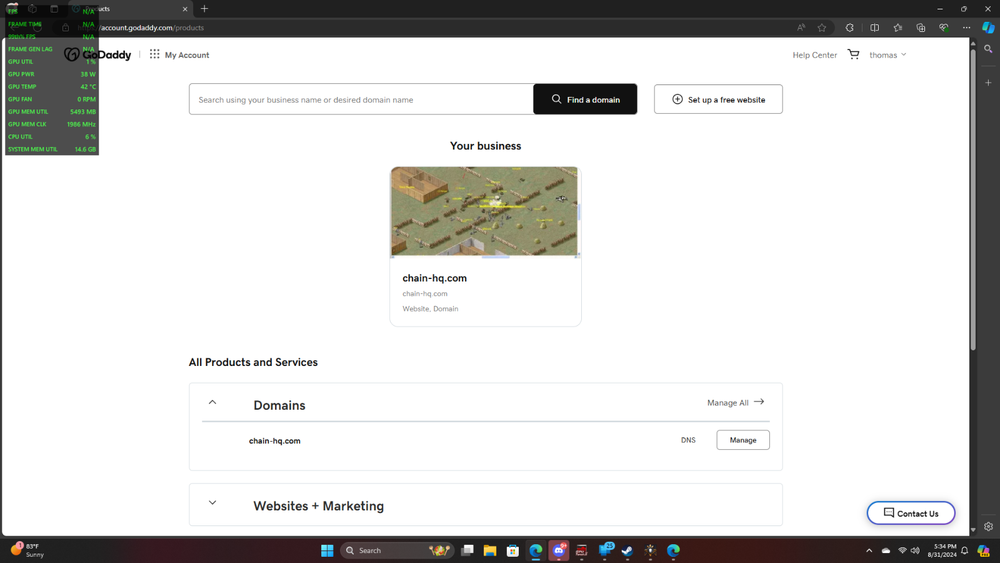Click the Find a domain button
This screenshot has width=1000, height=563.
click(x=585, y=99)
